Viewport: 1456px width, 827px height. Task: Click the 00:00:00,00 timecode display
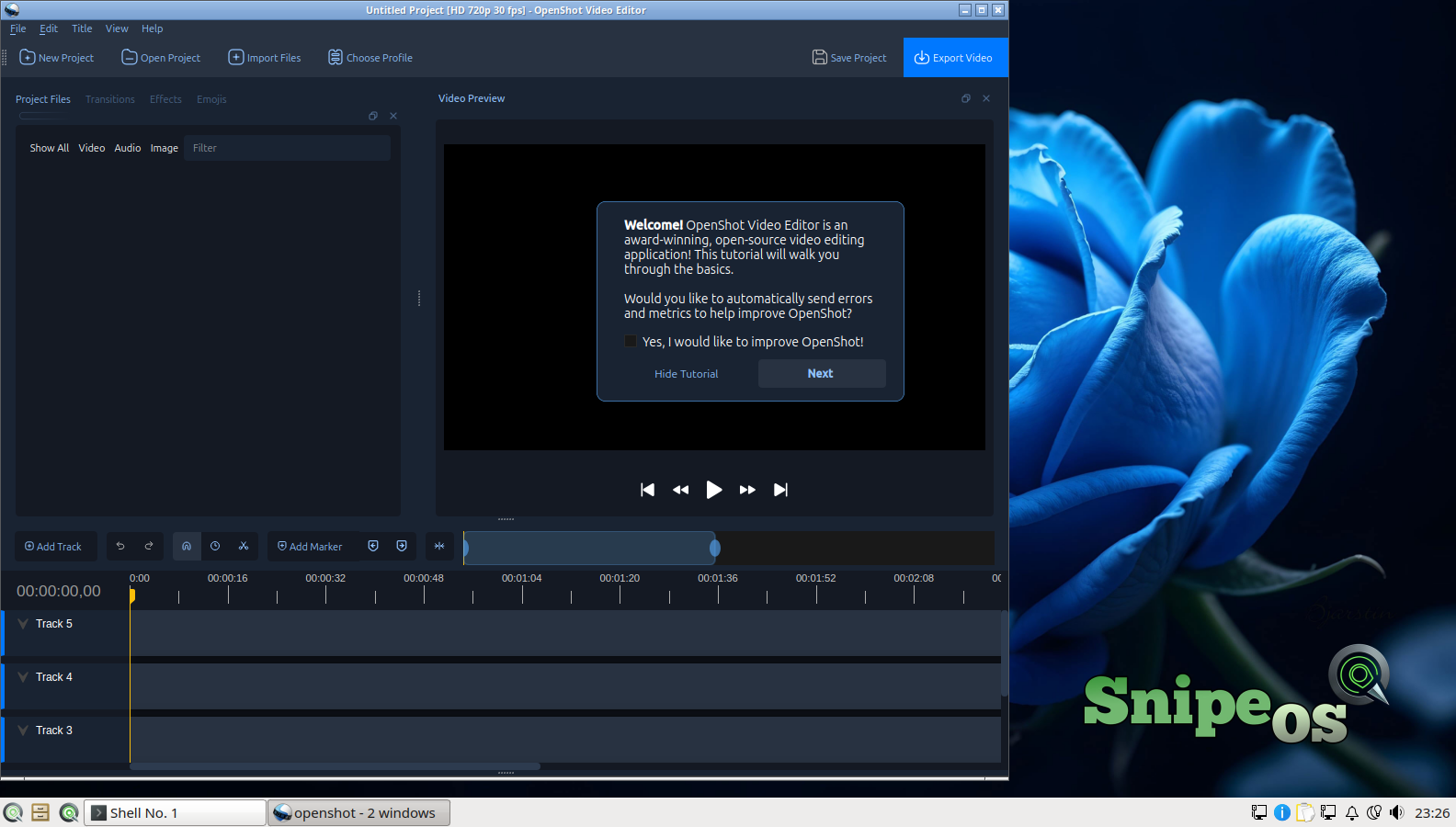59,592
